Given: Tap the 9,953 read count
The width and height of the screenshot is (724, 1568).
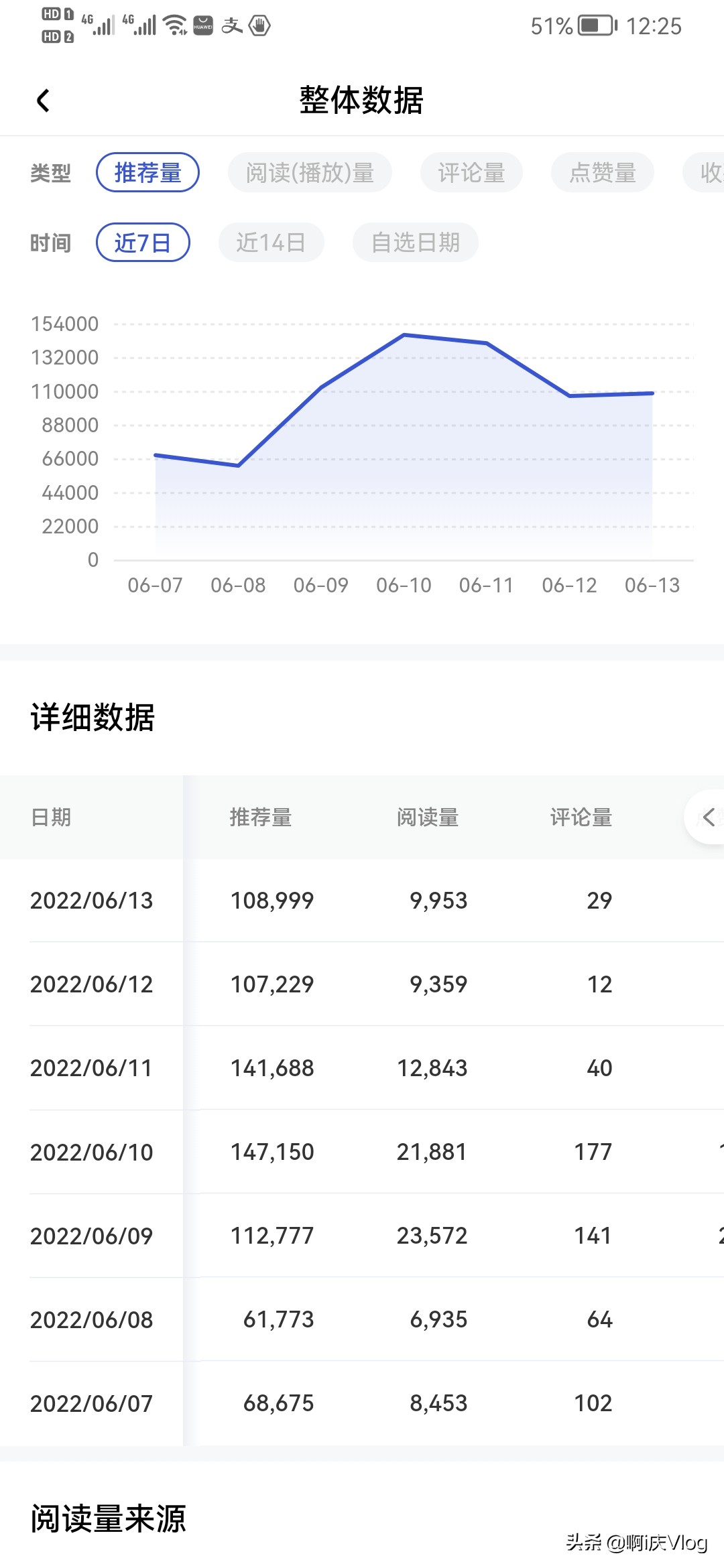Looking at the screenshot, I should (438, 900).
